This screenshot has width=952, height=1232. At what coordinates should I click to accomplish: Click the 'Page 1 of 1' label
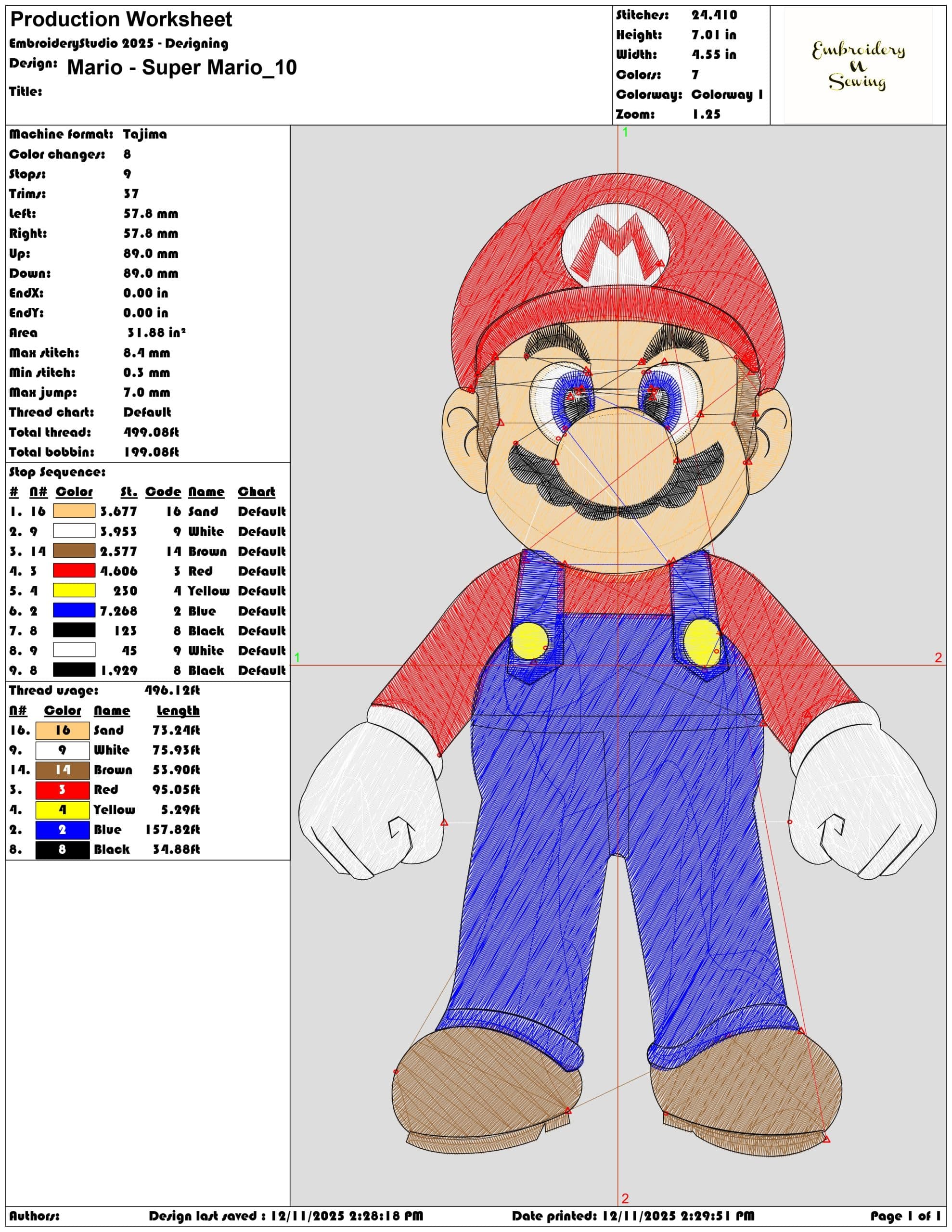point(906,1216)
